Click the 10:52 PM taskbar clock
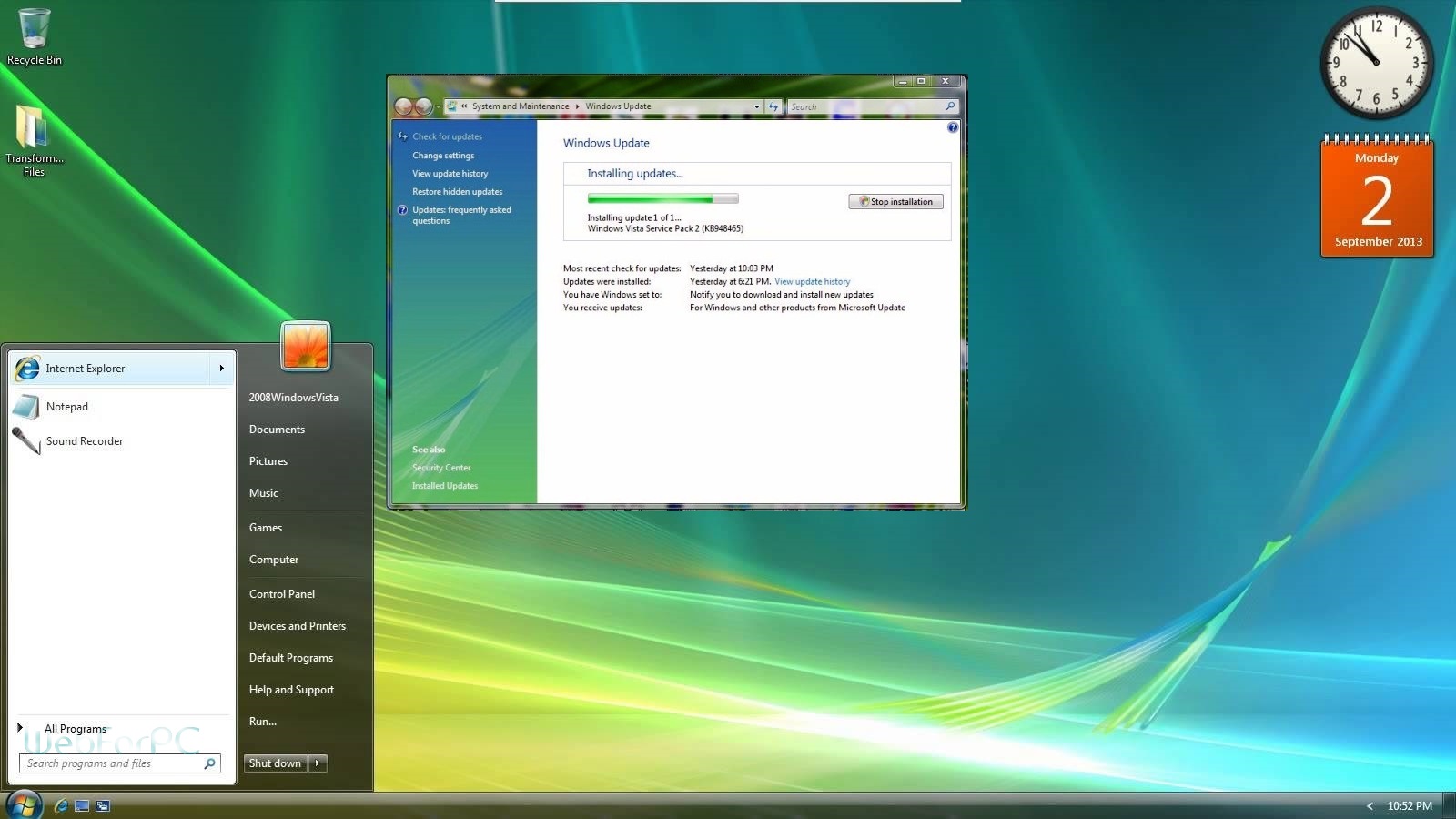The width and height of the screenshot is (1456, 819). (1410, 806)
